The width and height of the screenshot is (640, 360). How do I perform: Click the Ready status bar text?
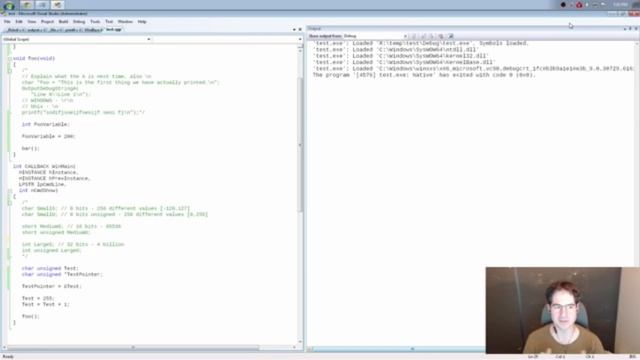click(x=8, y=357)
